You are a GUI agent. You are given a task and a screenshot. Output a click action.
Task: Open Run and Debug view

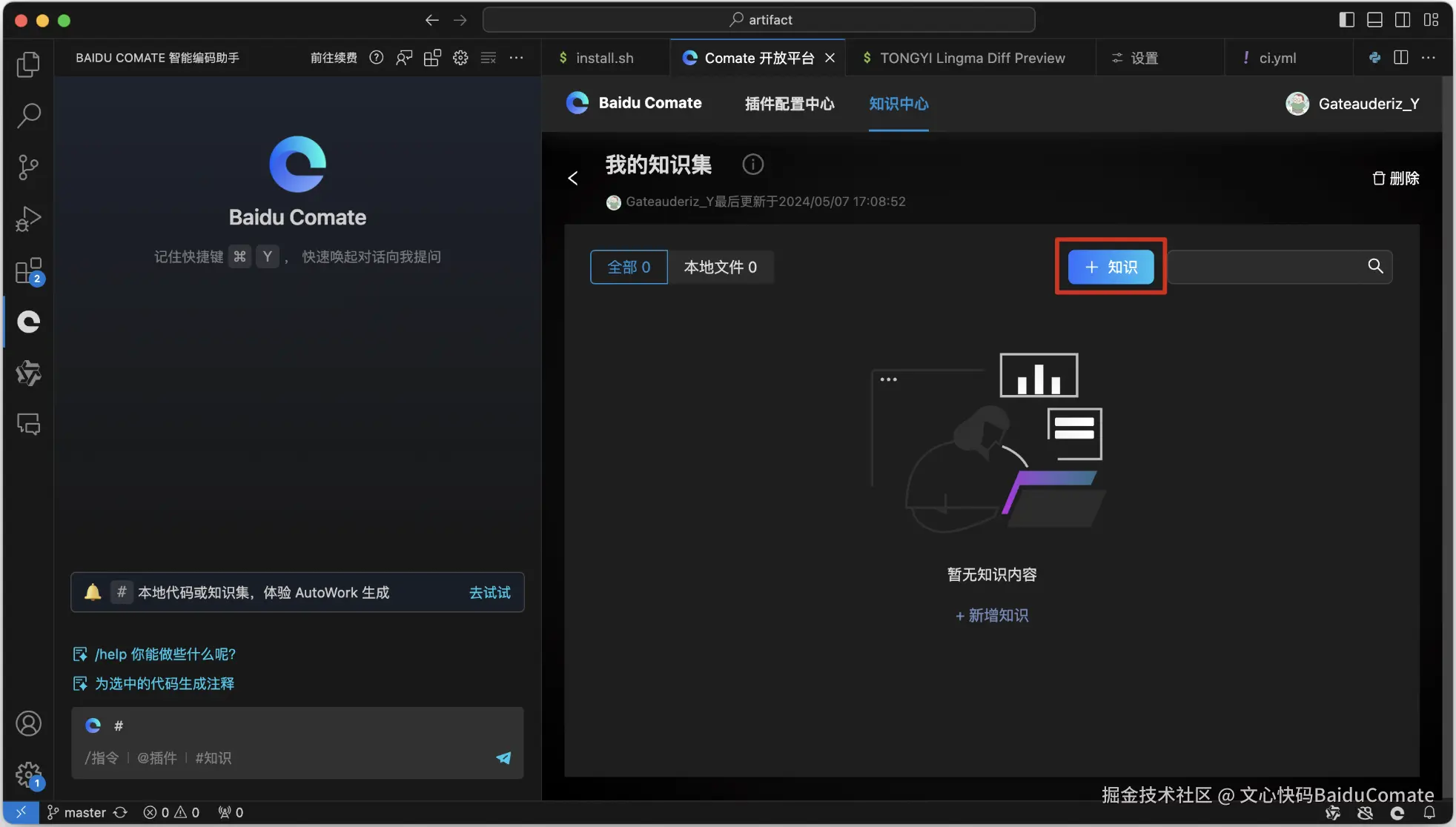click(28, 219)
